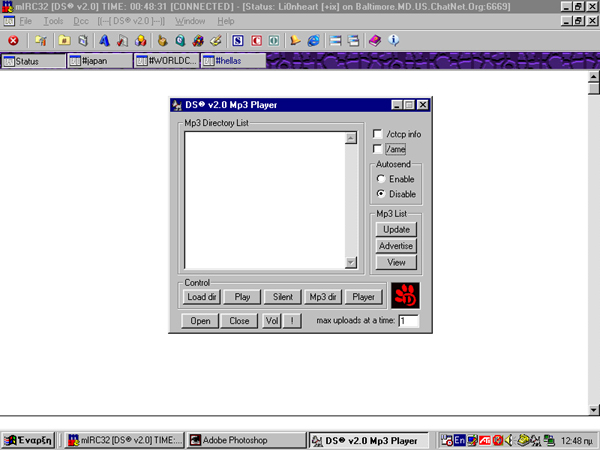Viewport: 600px width, 450px height.
Task: Open the Help menu
Action: click(226, 21)
